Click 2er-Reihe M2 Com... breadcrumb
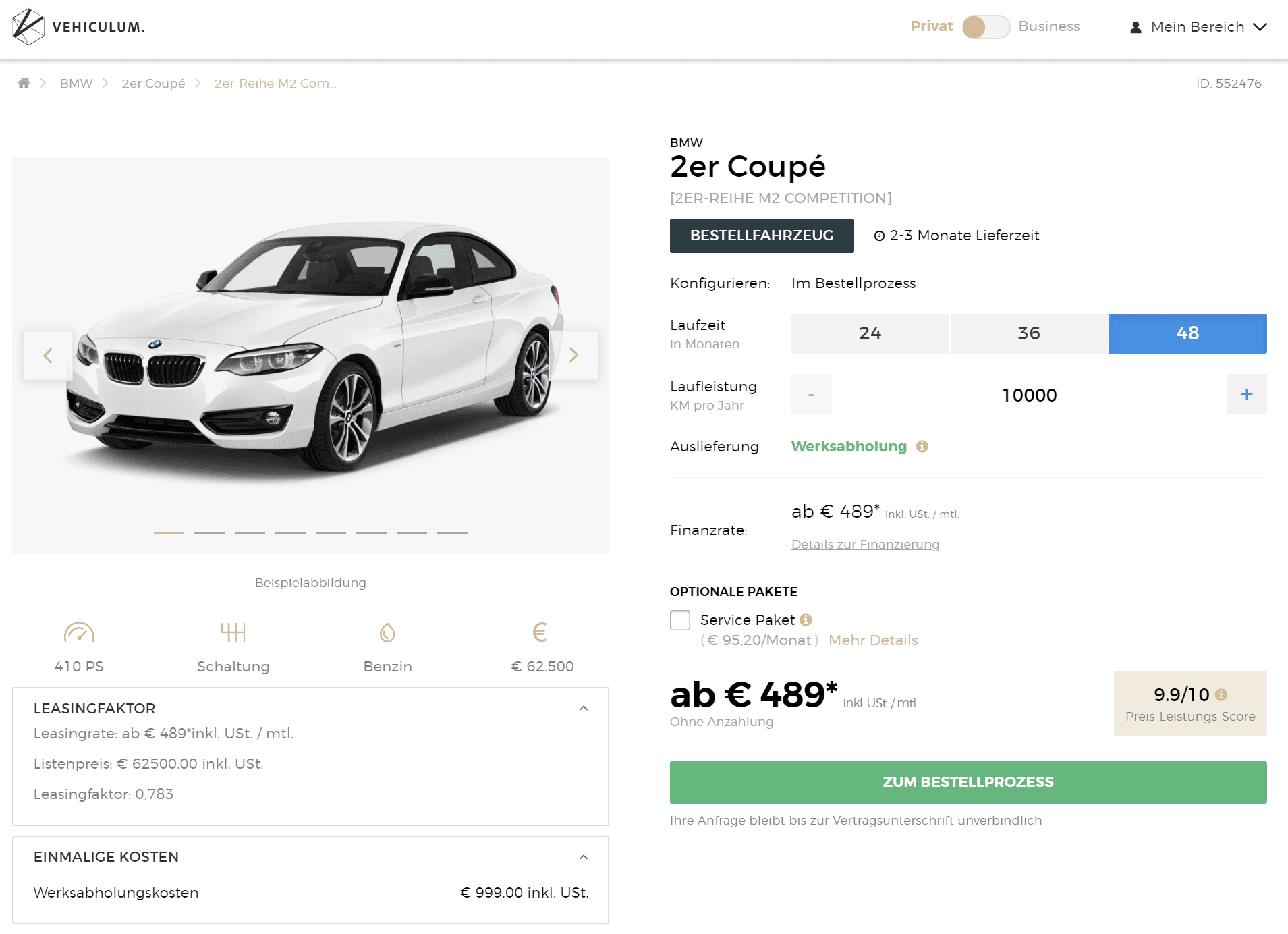The width and height of the screenshot is (1288, 934). pyautogui.click(x=275, y=83)
